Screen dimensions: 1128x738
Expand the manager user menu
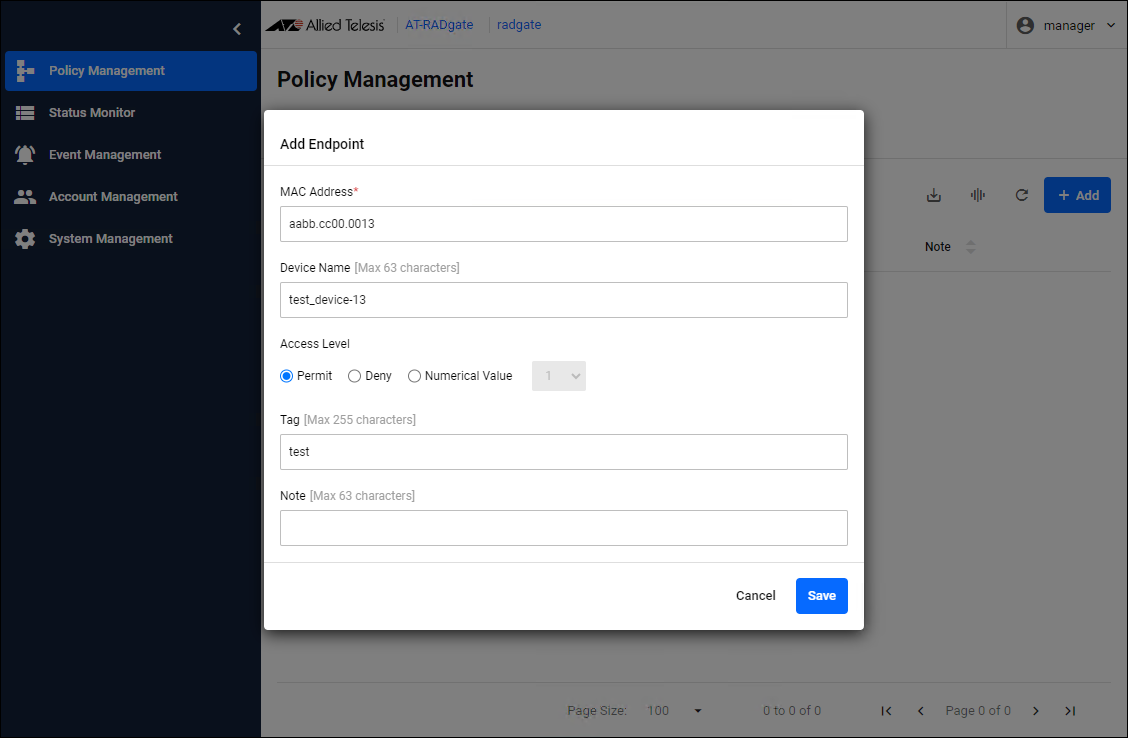1067,26
